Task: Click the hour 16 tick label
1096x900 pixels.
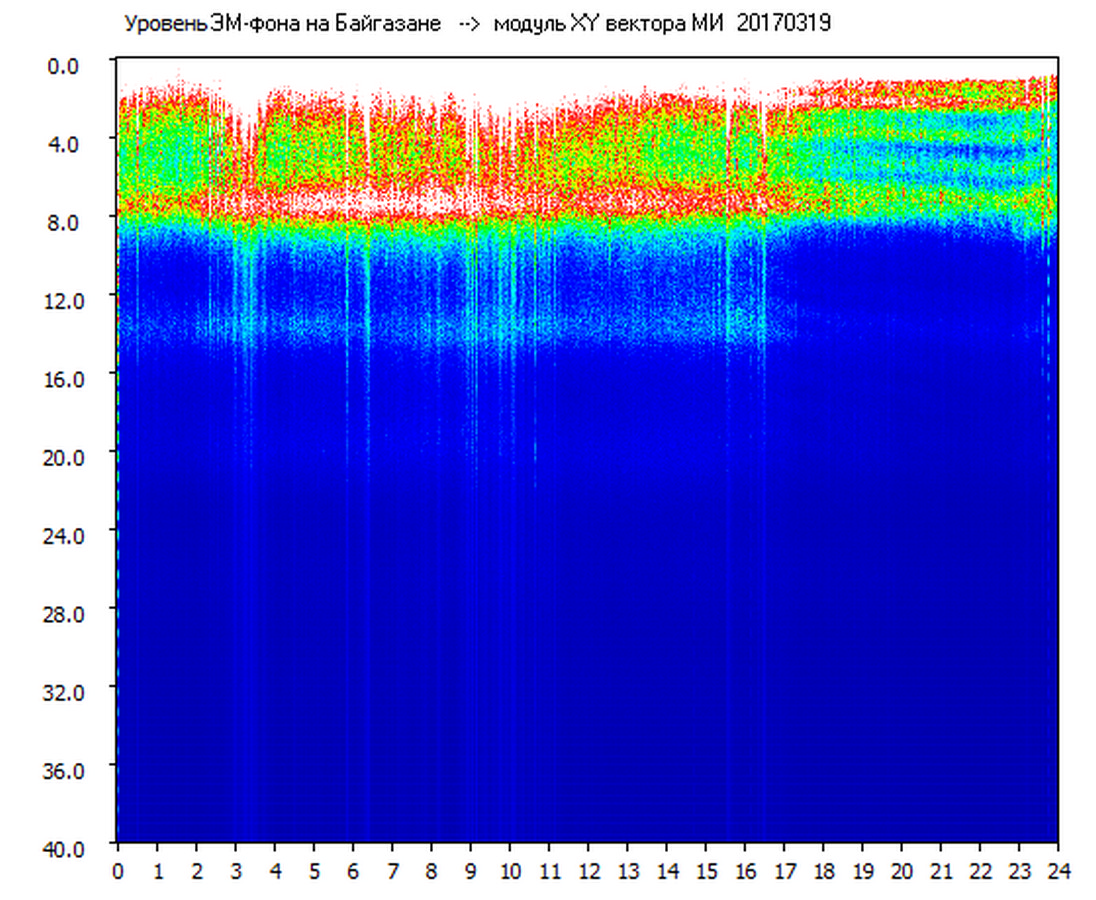Action: tap(745, 871)
